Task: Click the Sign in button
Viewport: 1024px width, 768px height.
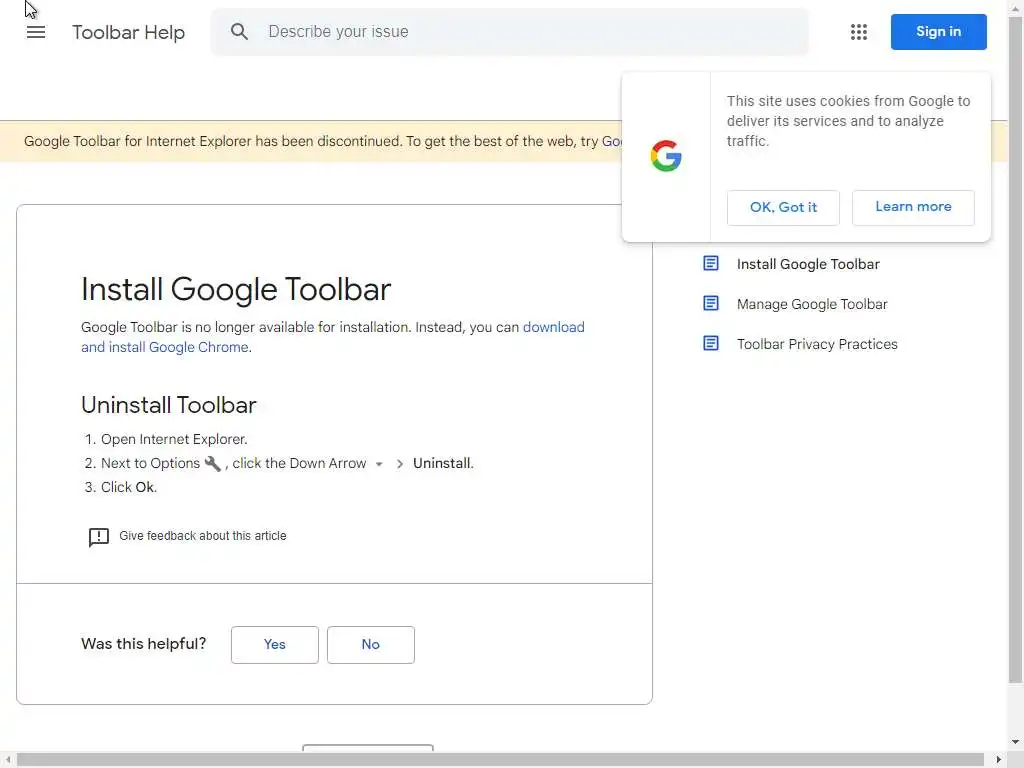Action: pos(938,31)
